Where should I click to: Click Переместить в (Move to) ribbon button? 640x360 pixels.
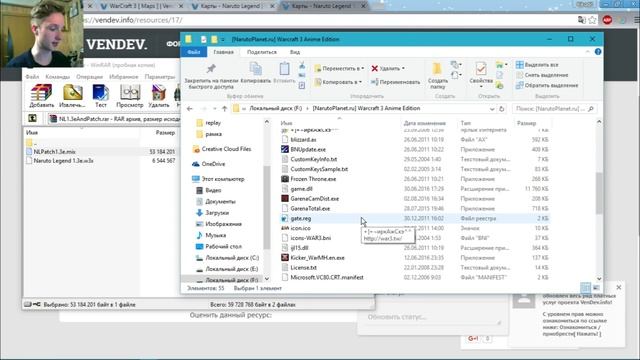(x=339, y=69)
